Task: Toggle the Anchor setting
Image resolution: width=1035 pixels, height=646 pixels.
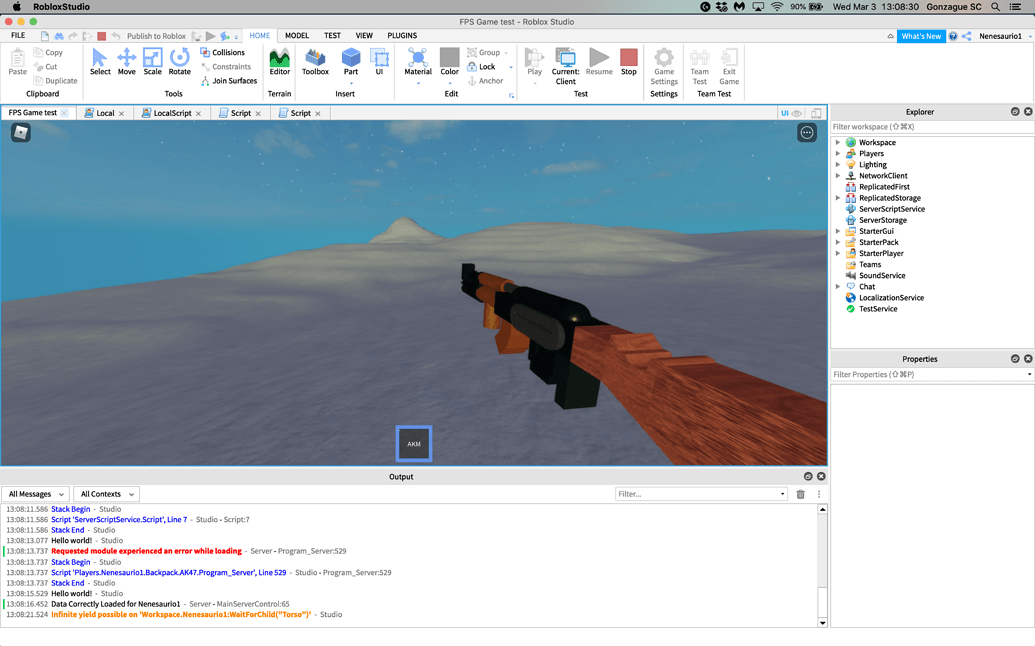Action: [x=485, y=81]
